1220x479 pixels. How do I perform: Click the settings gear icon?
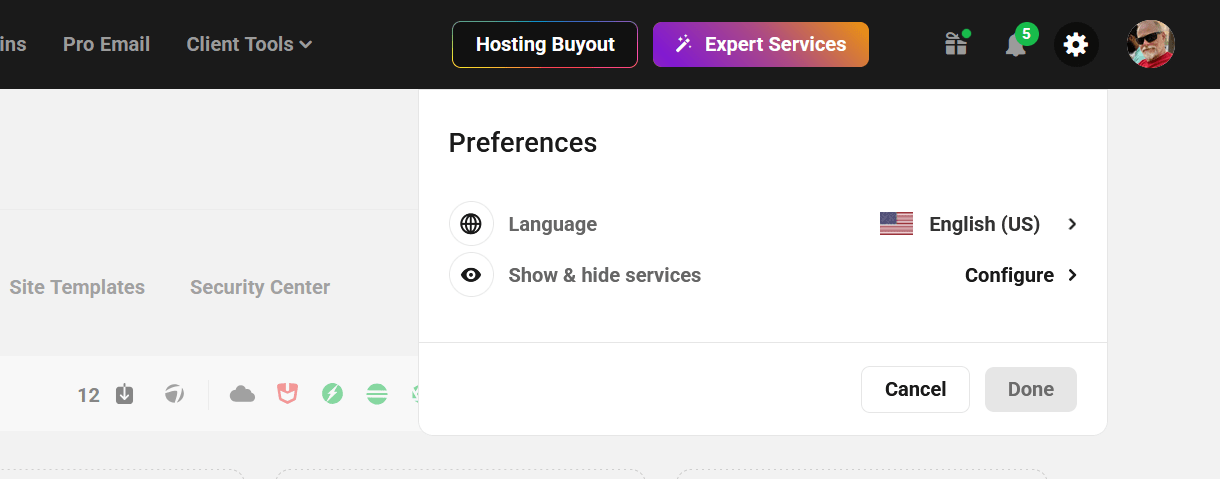1075,45
